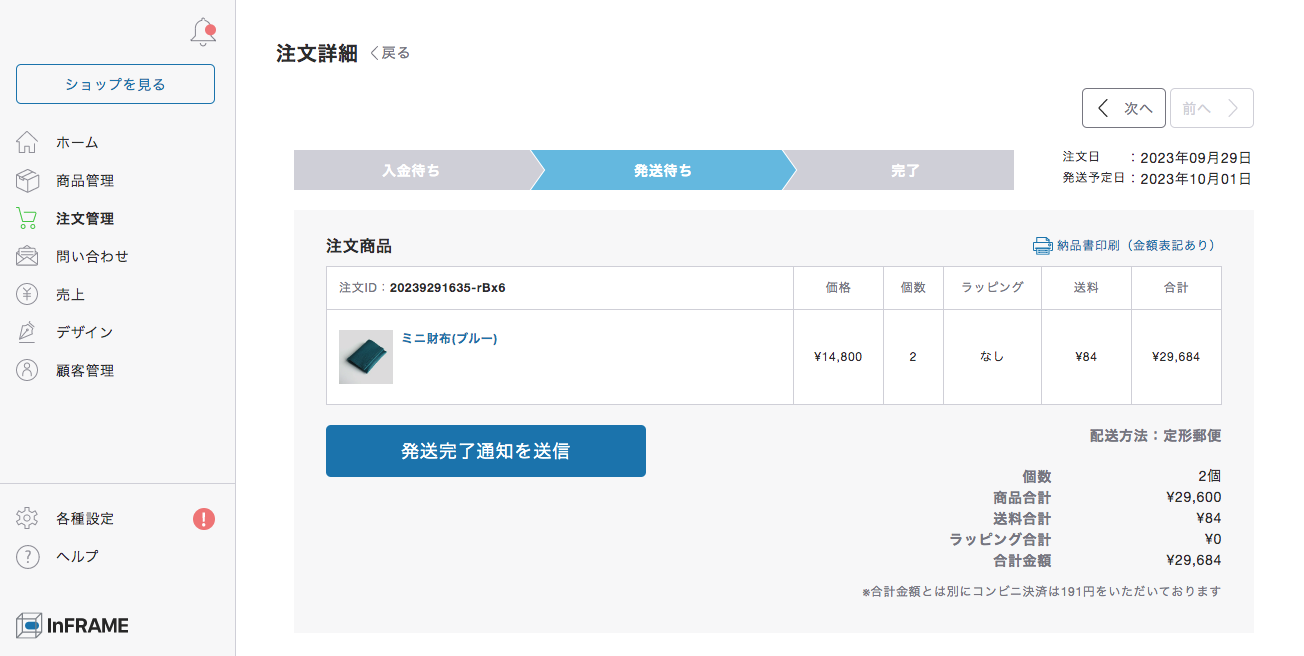This screenshot has width=1304, height=656.
Task: Click the red settings alert badge
Action: click(204, 518)
